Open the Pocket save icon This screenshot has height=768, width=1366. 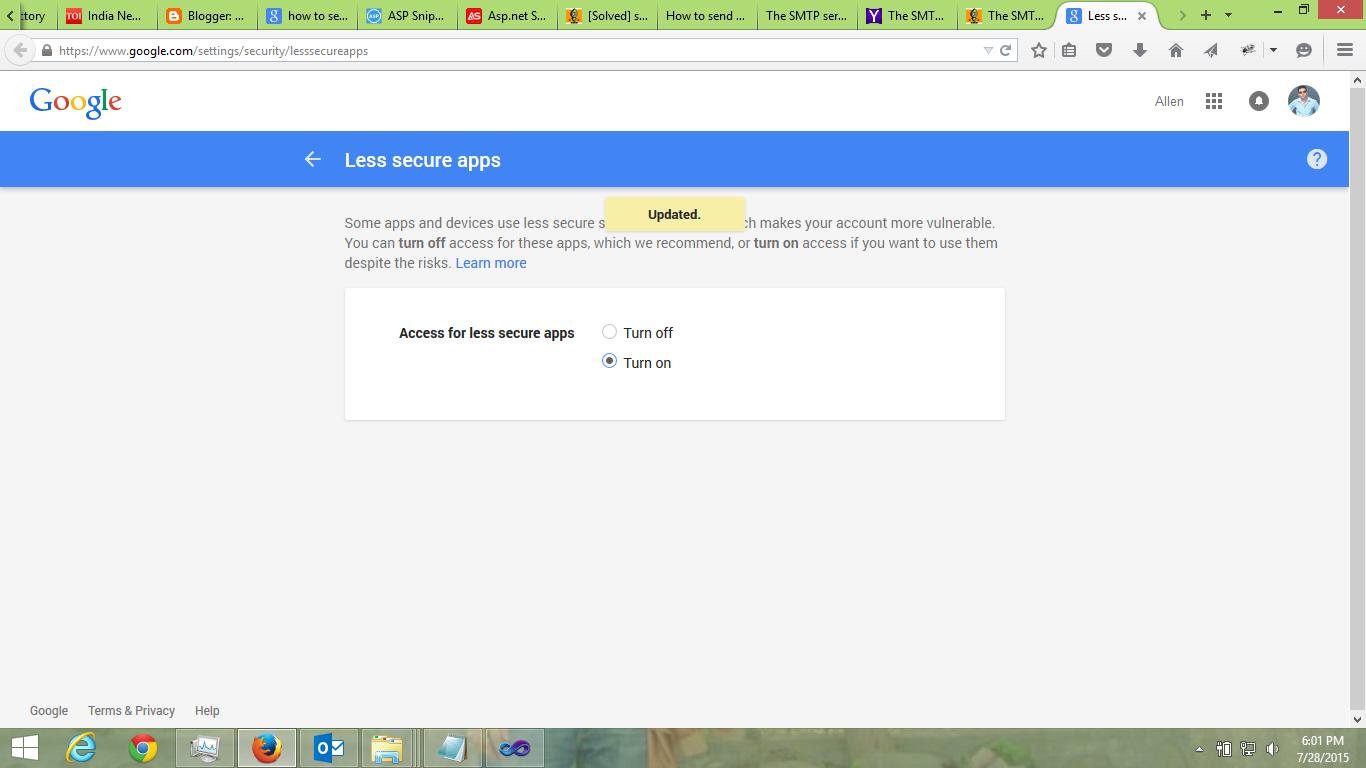(x=1104, y=48)
